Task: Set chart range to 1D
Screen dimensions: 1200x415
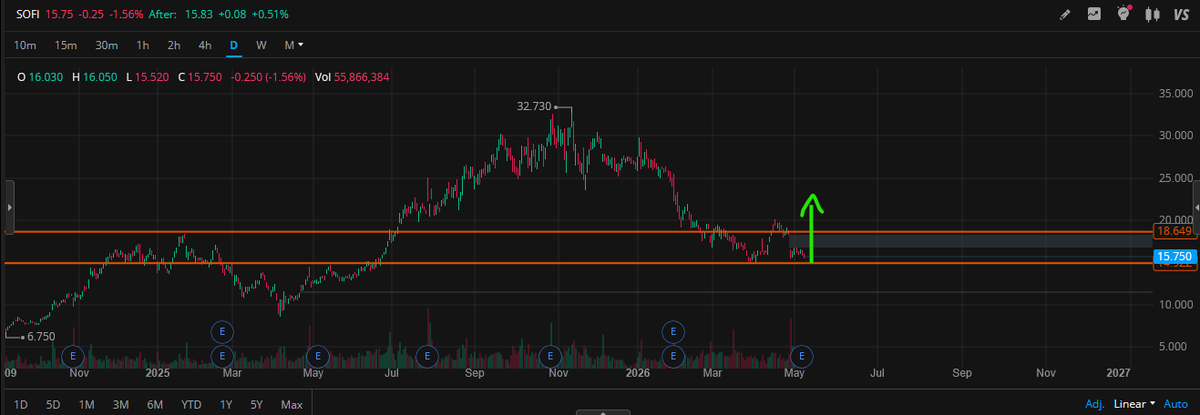Action: point(21,404)
